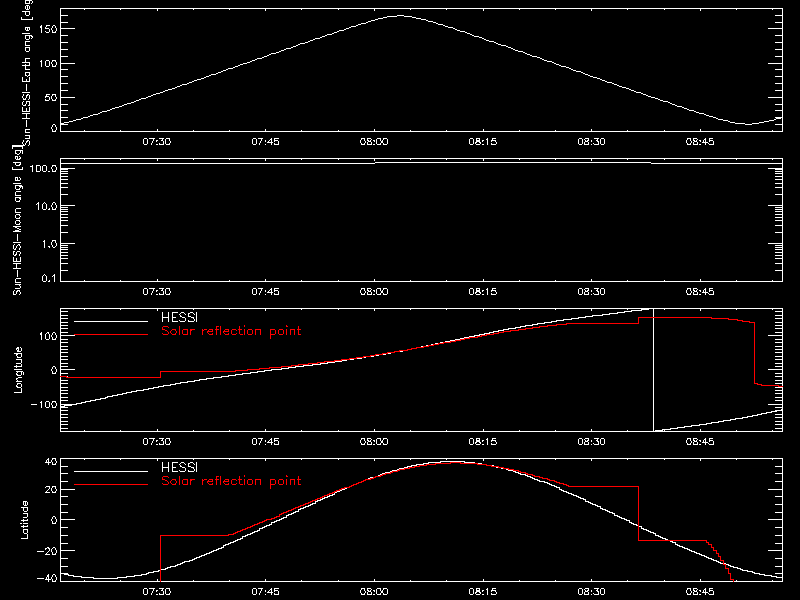Click 08:30 time label under Latitude plot
Image resolution: width=800 pixels, height=600 pixels.
point(591,592)
